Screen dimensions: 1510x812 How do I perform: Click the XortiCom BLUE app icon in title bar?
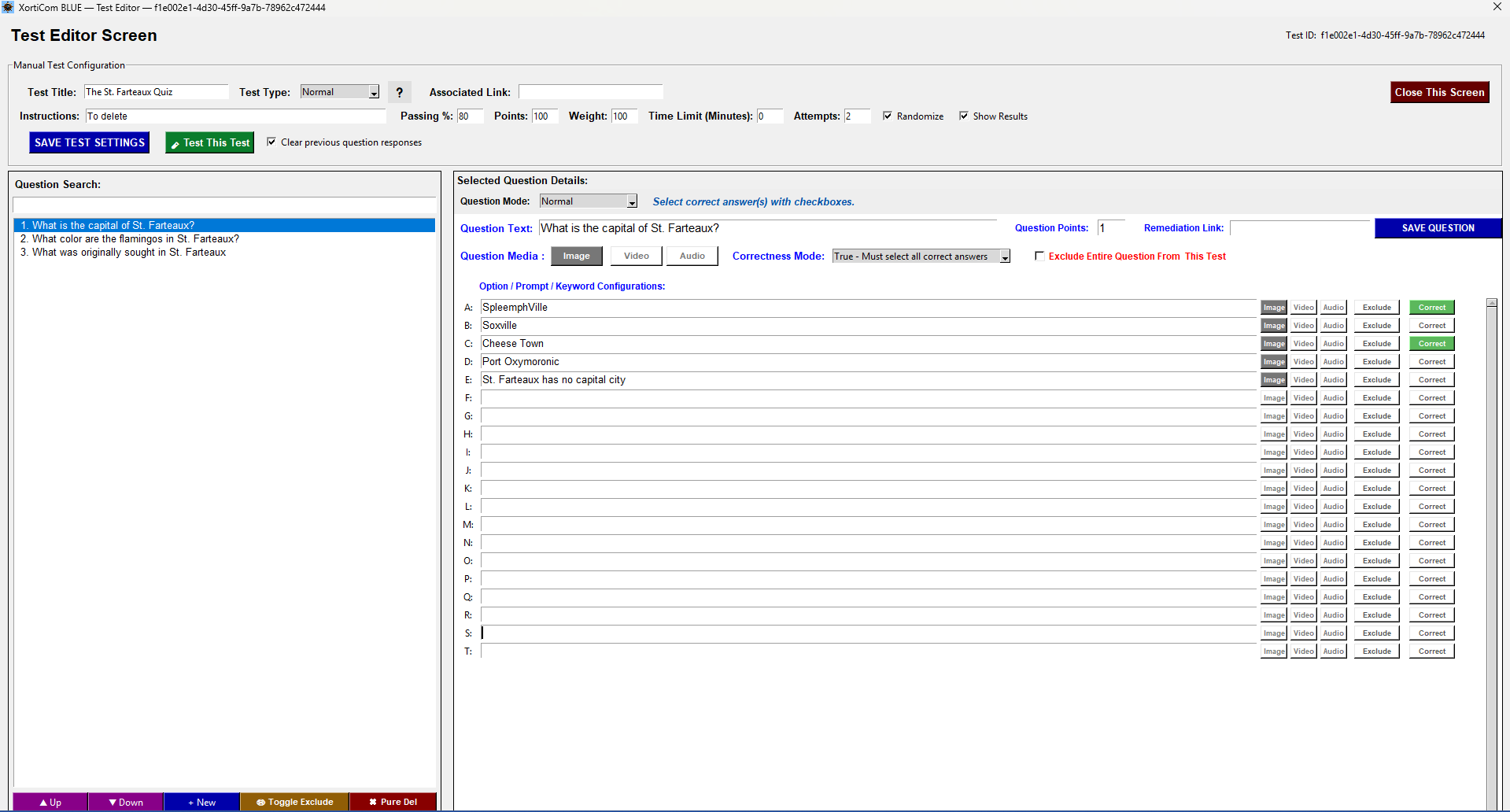coord(8,7)
